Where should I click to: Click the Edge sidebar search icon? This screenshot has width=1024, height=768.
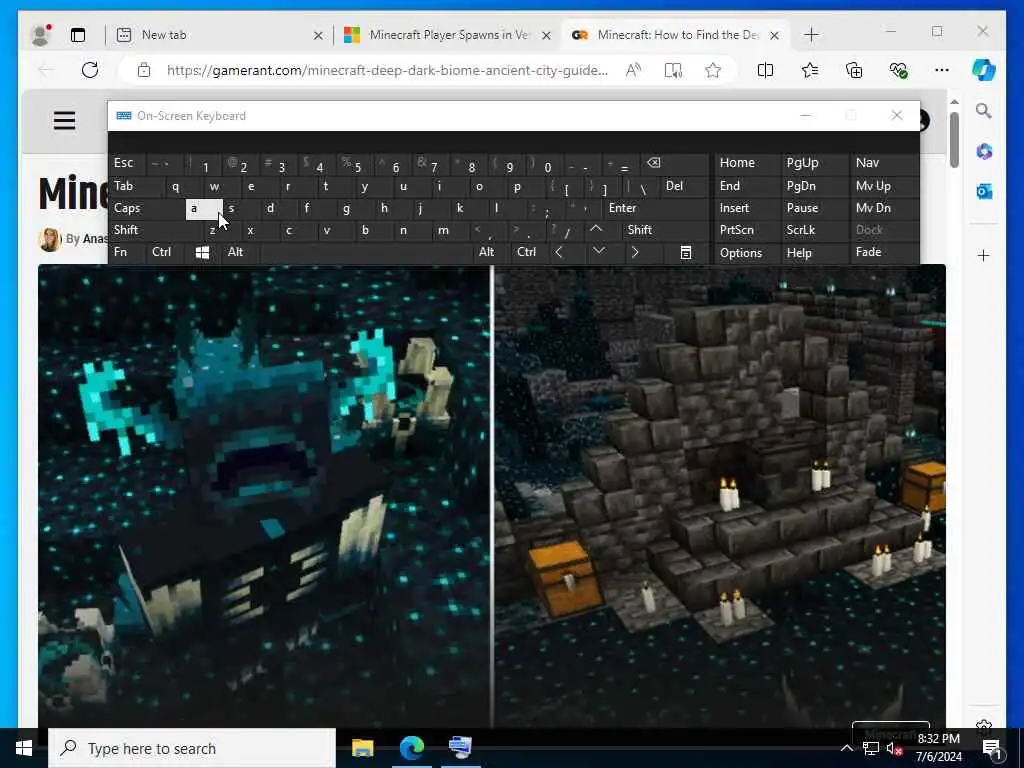click(x=984, y=111)
